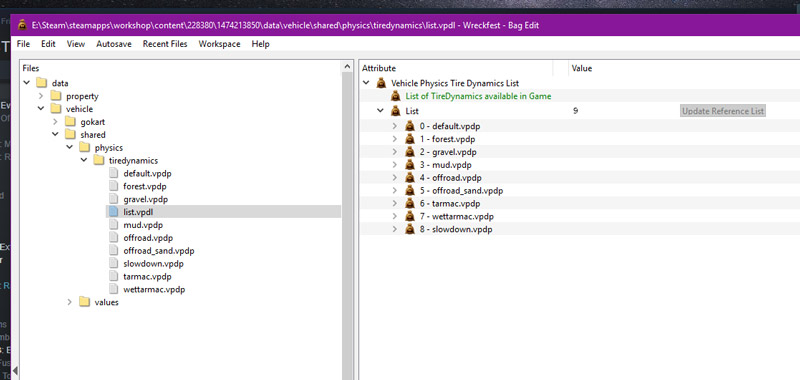Click the property folder icon
The width and height of the screenshot is (800, 380).
pos(56,96)
